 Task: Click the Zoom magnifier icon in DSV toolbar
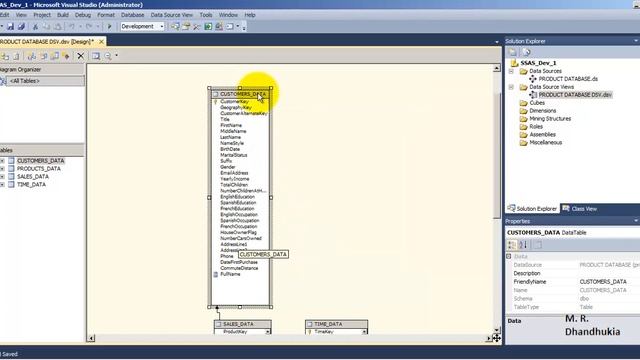coord(108,56)
